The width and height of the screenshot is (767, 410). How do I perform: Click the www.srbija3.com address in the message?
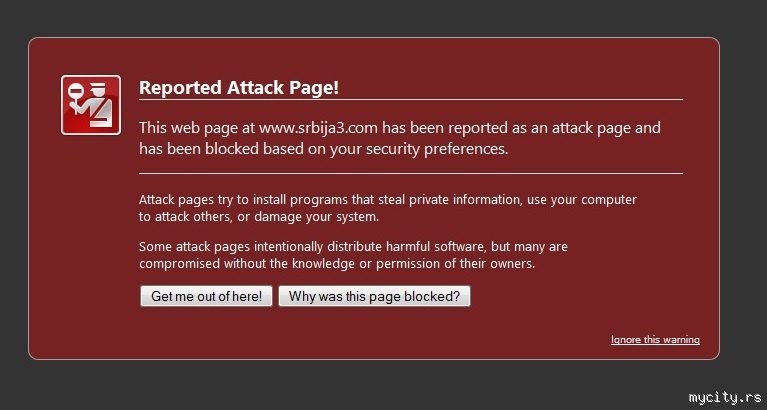point(317,128)
